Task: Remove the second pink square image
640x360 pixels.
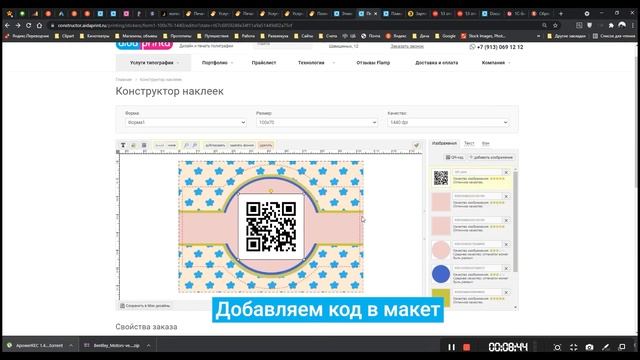Action: point(506,220)
